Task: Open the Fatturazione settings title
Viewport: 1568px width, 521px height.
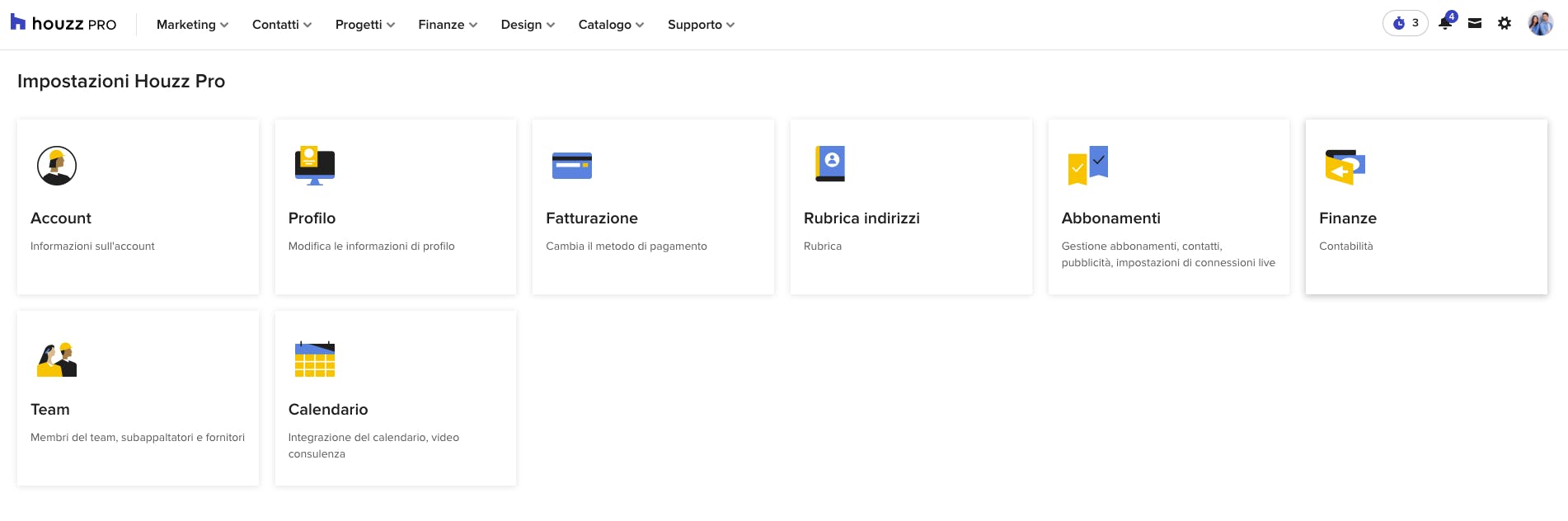Action: (592, 218)
